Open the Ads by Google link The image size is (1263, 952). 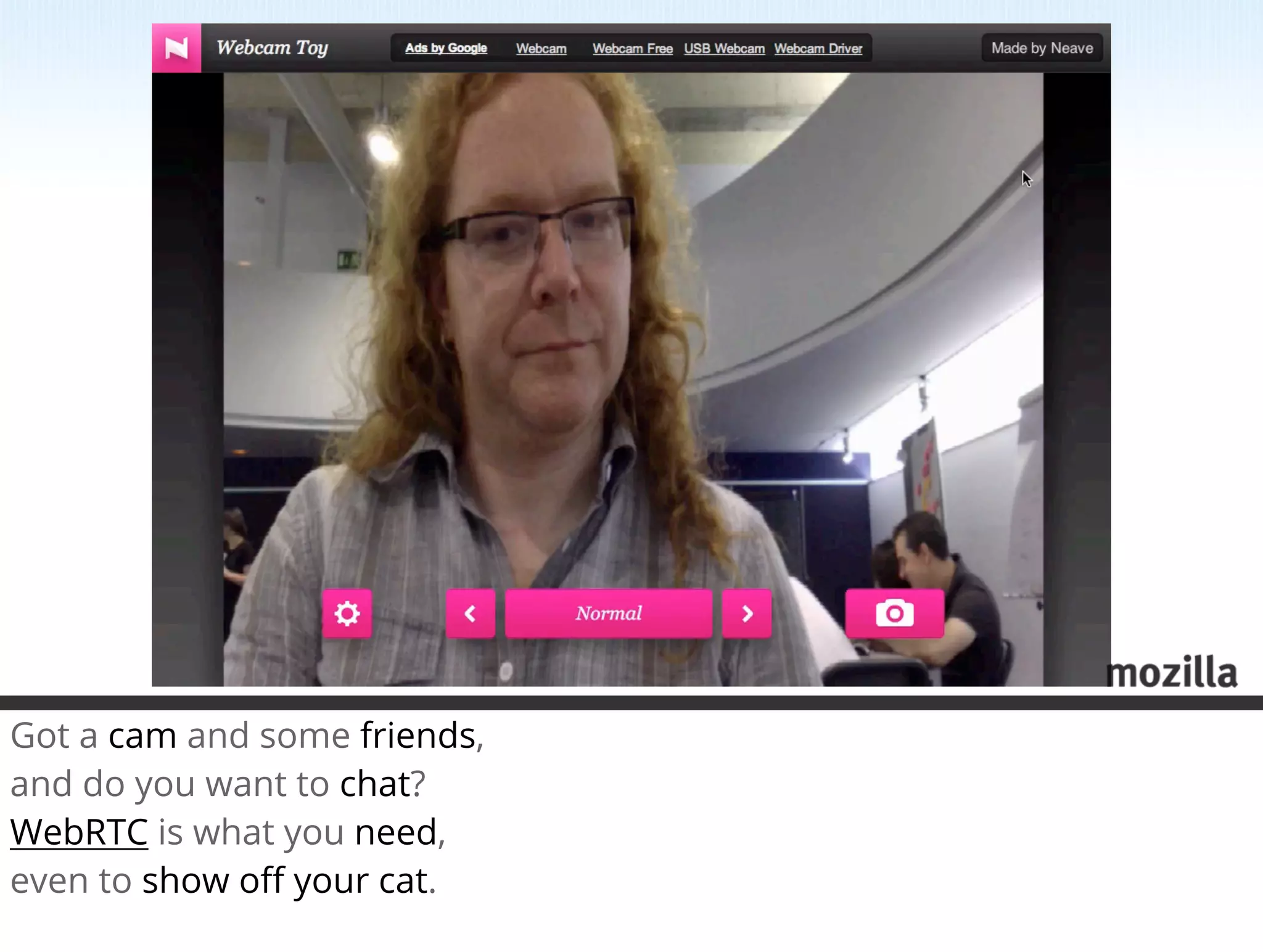click(446, 48)
